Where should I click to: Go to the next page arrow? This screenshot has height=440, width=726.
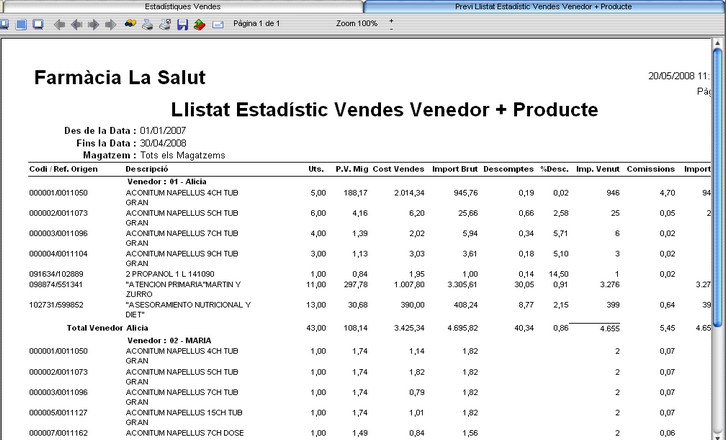coord(94,24)
